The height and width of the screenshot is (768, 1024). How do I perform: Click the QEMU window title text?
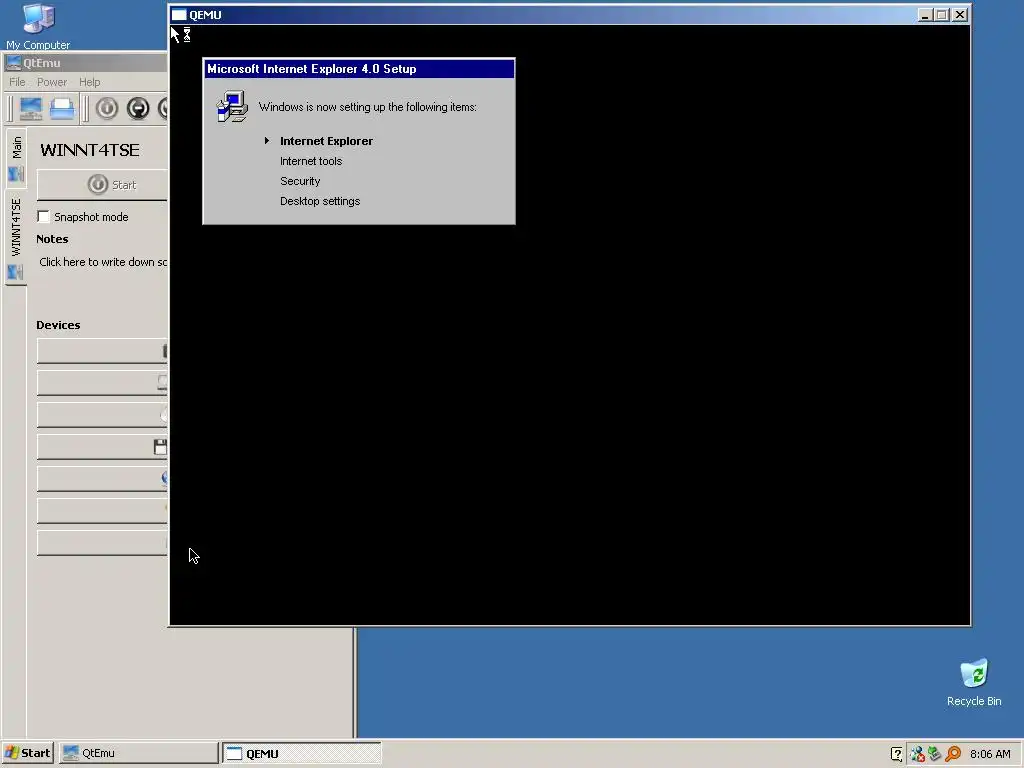coord(205,15)
